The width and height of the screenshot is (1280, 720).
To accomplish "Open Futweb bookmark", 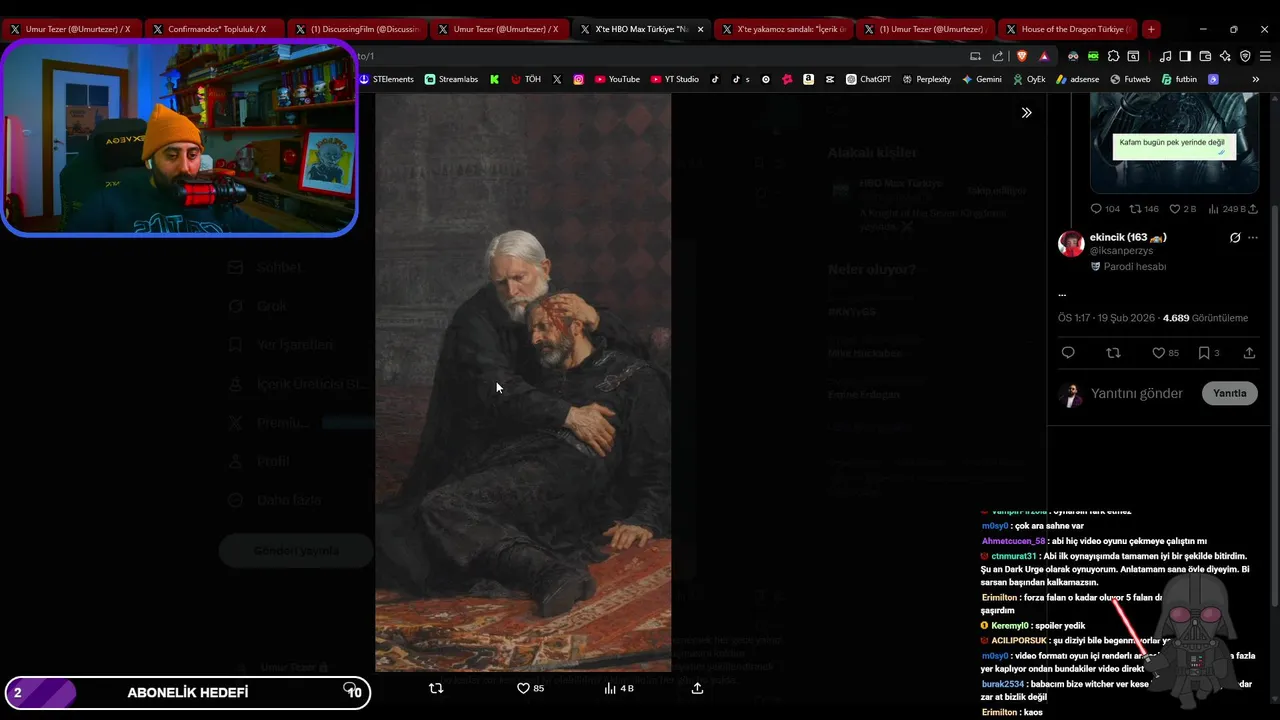I will pyautogui.click(x=1130, y=79).
